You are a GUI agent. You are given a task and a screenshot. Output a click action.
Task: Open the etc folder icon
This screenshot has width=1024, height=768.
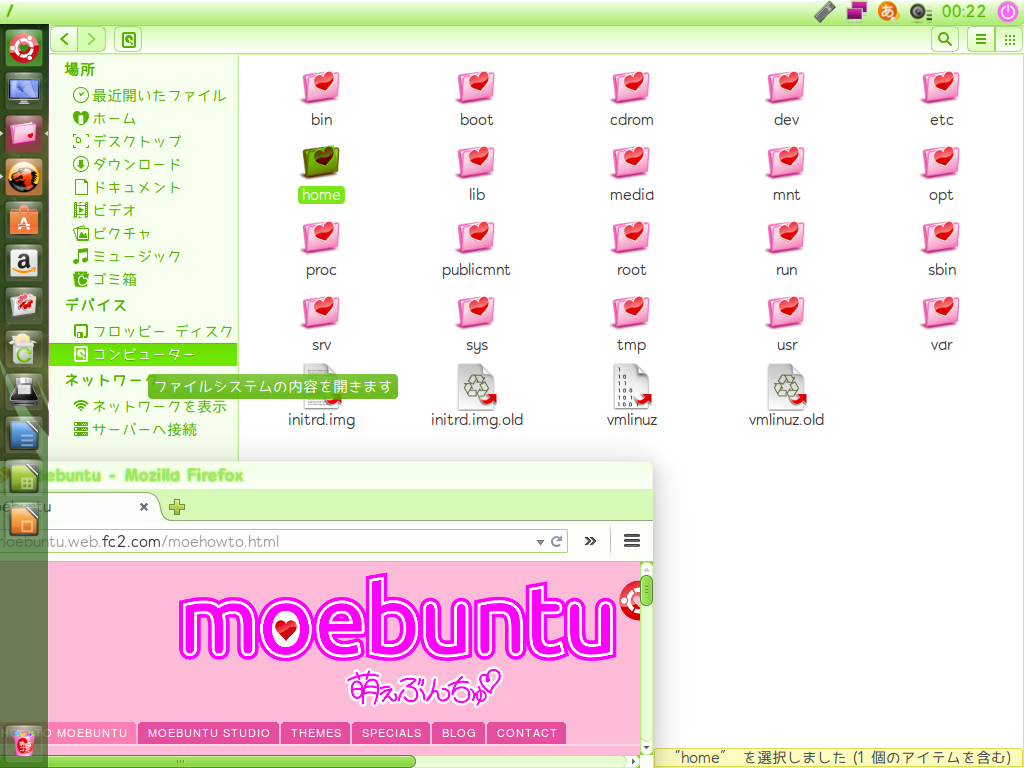(941, 90)
